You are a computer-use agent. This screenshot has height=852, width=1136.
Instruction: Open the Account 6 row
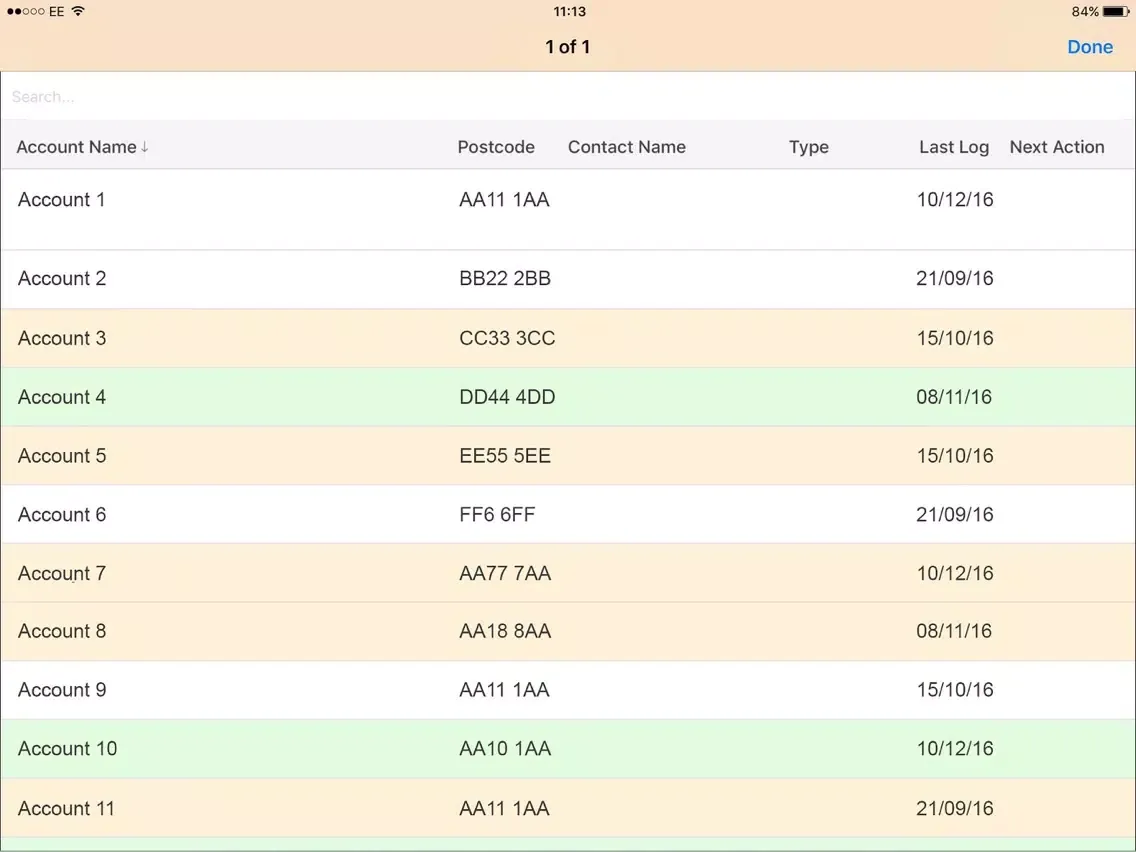pyautogui.click(x=62, y=515)
